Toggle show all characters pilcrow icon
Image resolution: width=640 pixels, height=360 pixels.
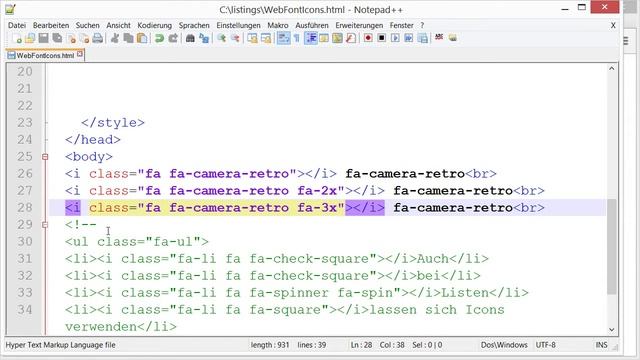point(297,38)
